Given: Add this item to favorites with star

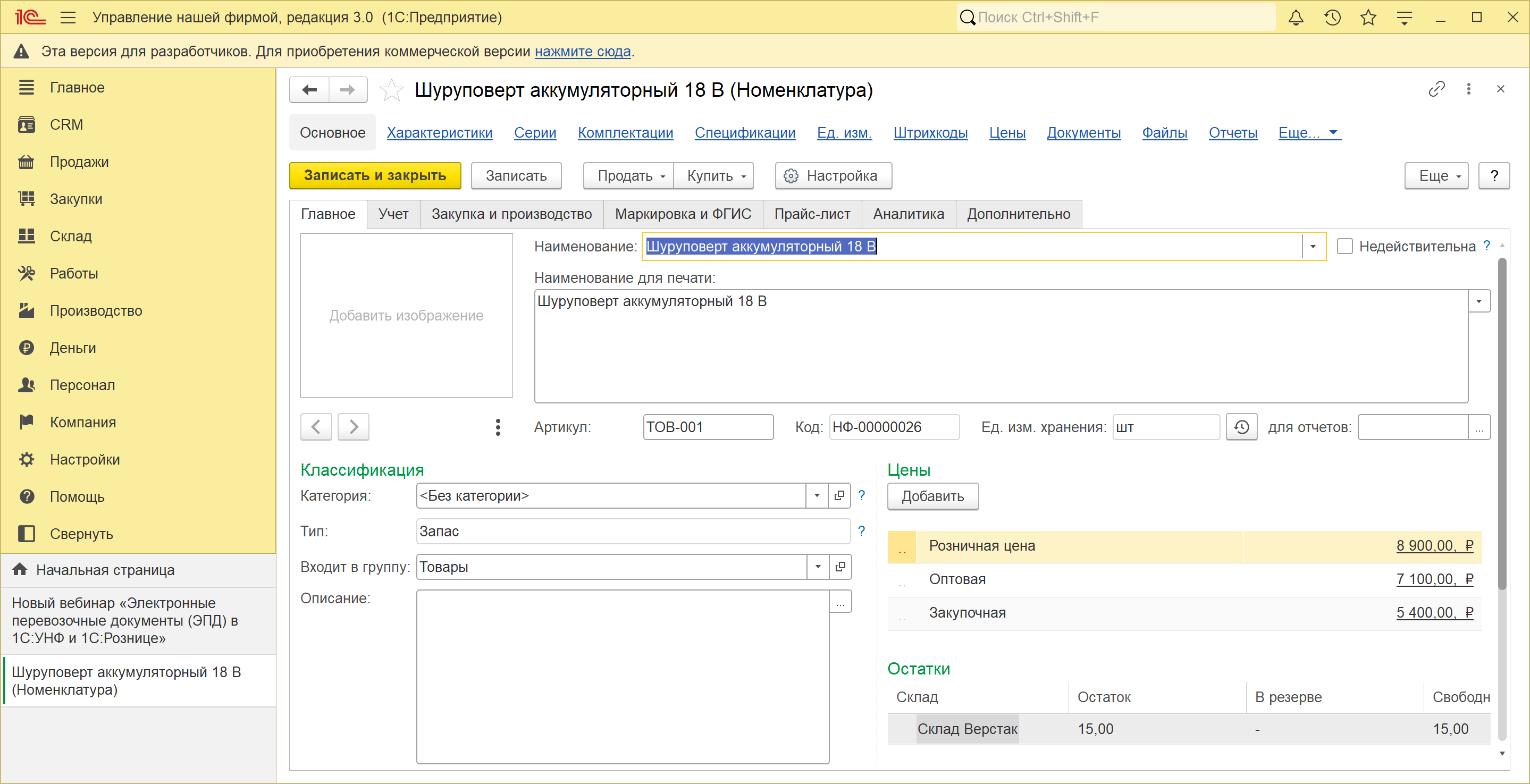Looking at the screenshot, I should (391, 90).
